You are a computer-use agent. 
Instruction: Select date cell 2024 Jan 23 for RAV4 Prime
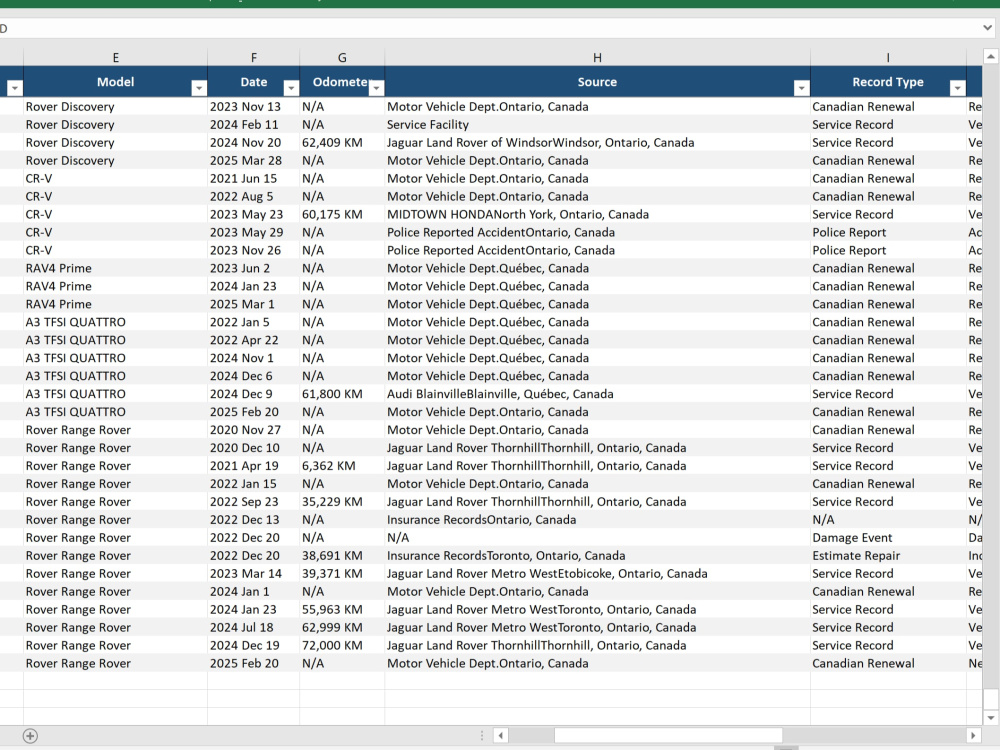[x=254, y=286]
